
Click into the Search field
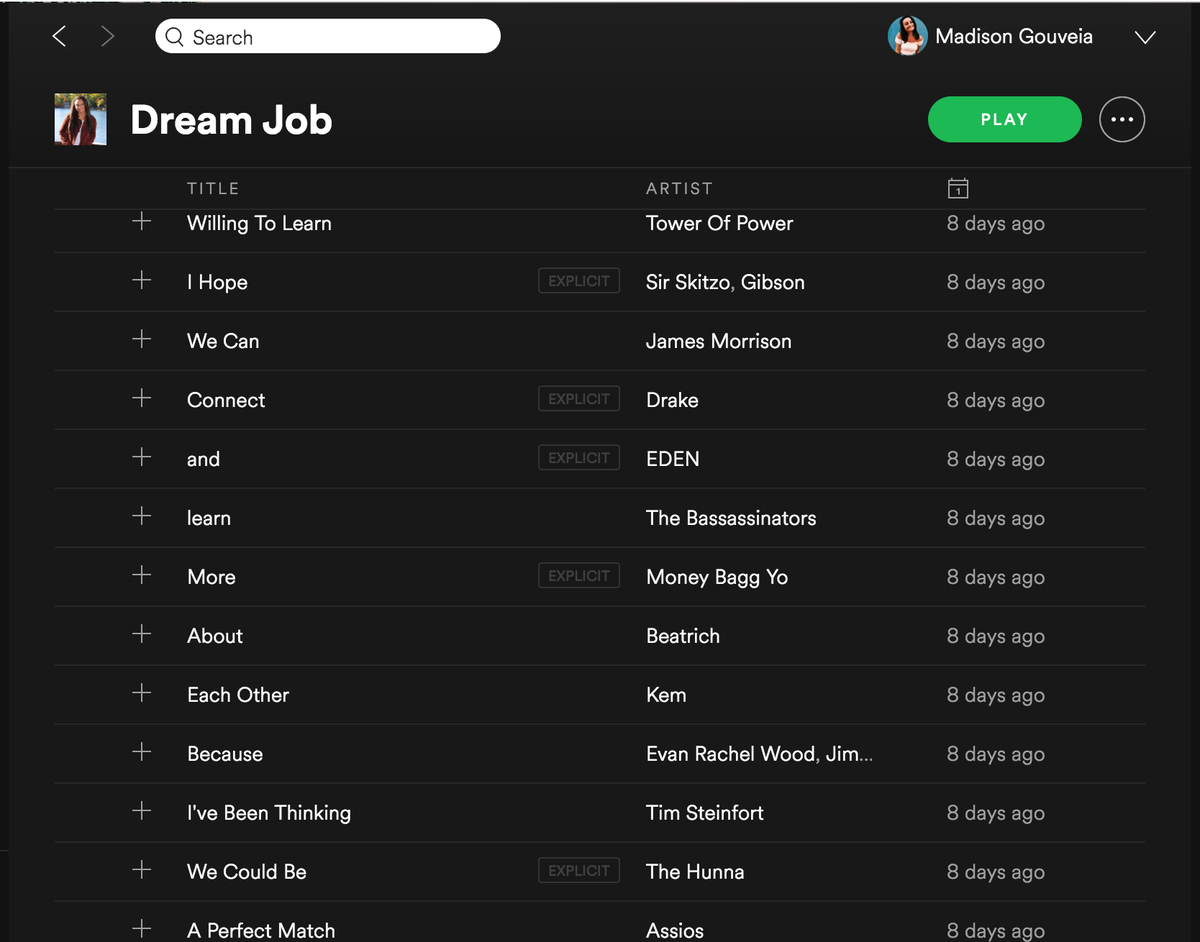328,37
